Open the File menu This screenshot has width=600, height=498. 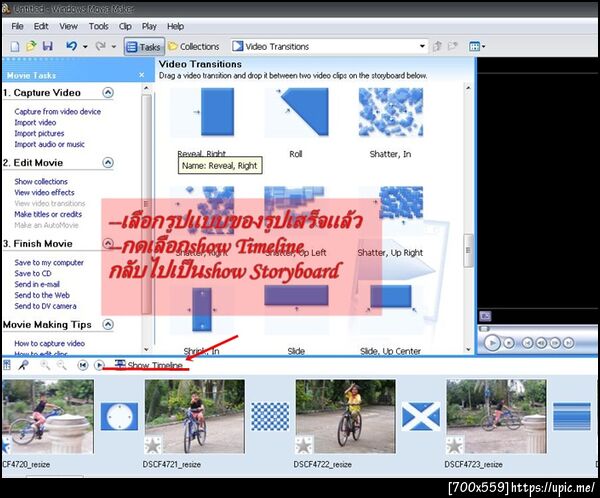(17, 26)
